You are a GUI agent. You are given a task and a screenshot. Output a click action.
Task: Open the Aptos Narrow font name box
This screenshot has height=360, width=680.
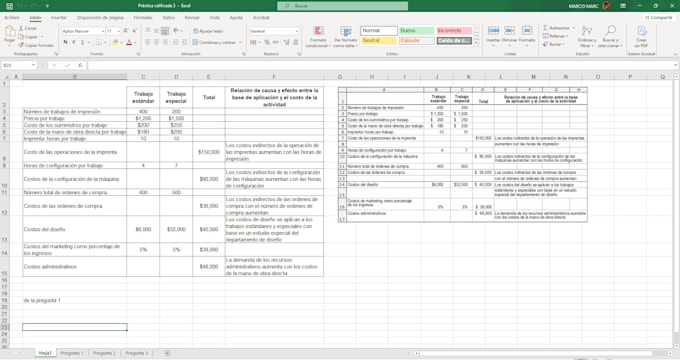[x=83, y=31]
